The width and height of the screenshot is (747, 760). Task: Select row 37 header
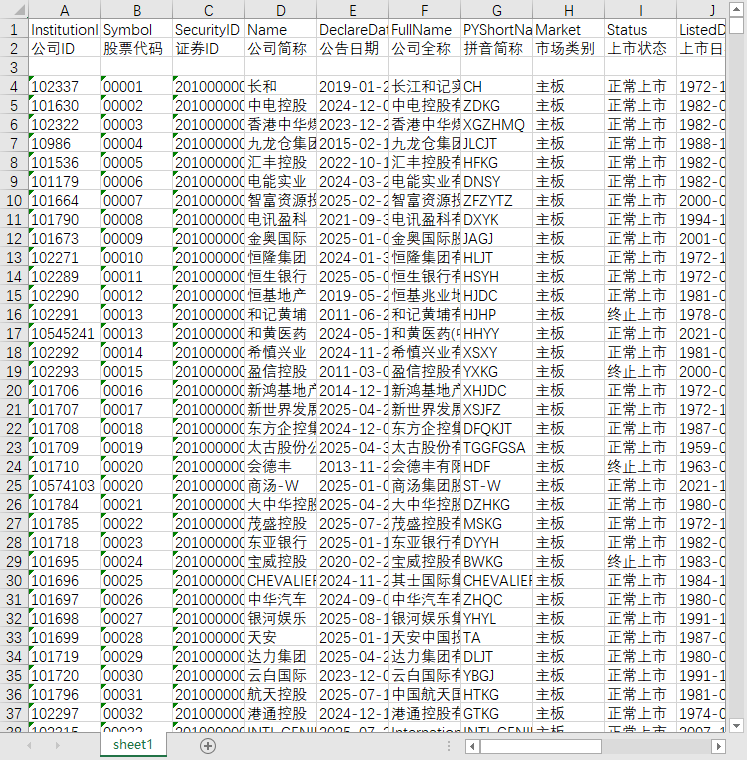coord(14,713)
